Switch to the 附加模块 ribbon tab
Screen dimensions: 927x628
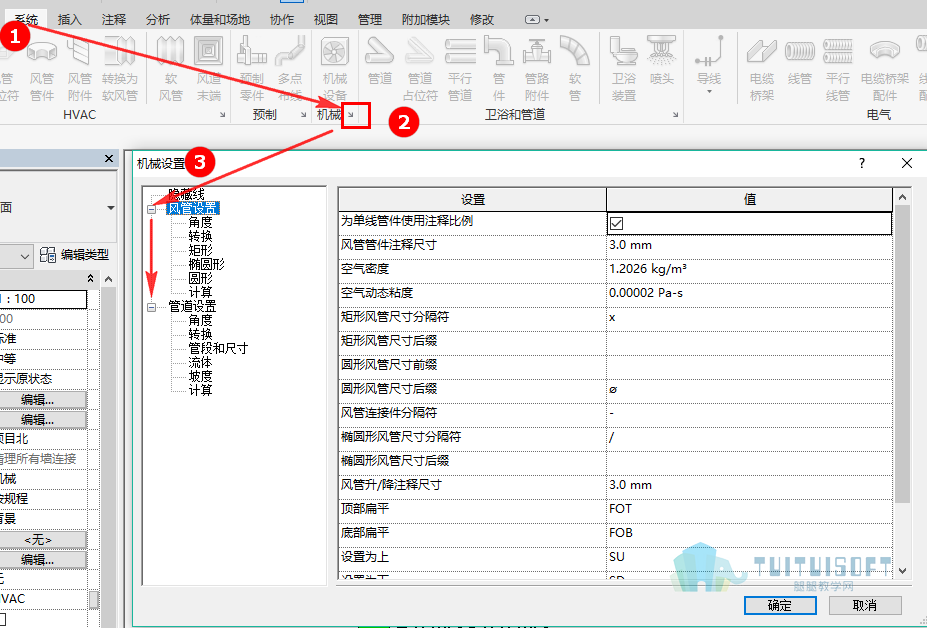pyautogui.click(x=426, y=20)
